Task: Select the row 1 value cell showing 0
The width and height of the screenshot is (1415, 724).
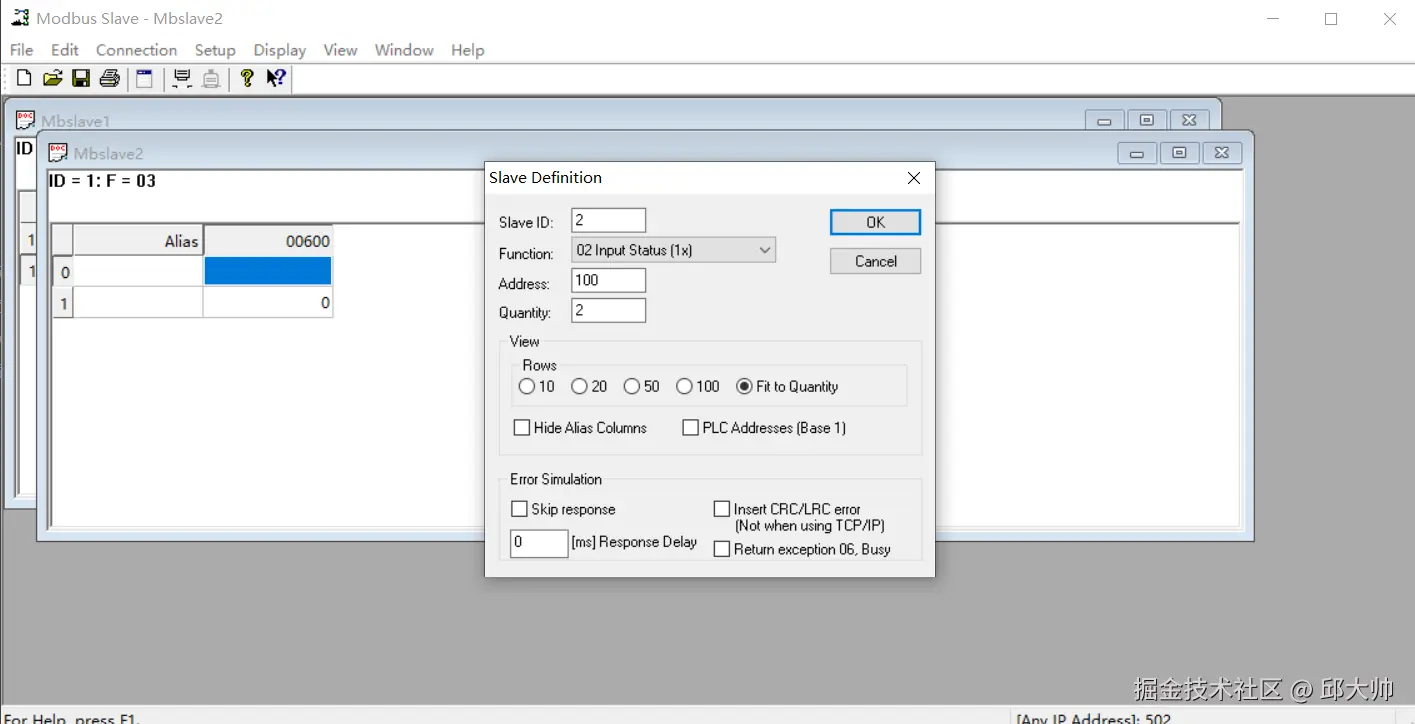Action: (267, 302)
